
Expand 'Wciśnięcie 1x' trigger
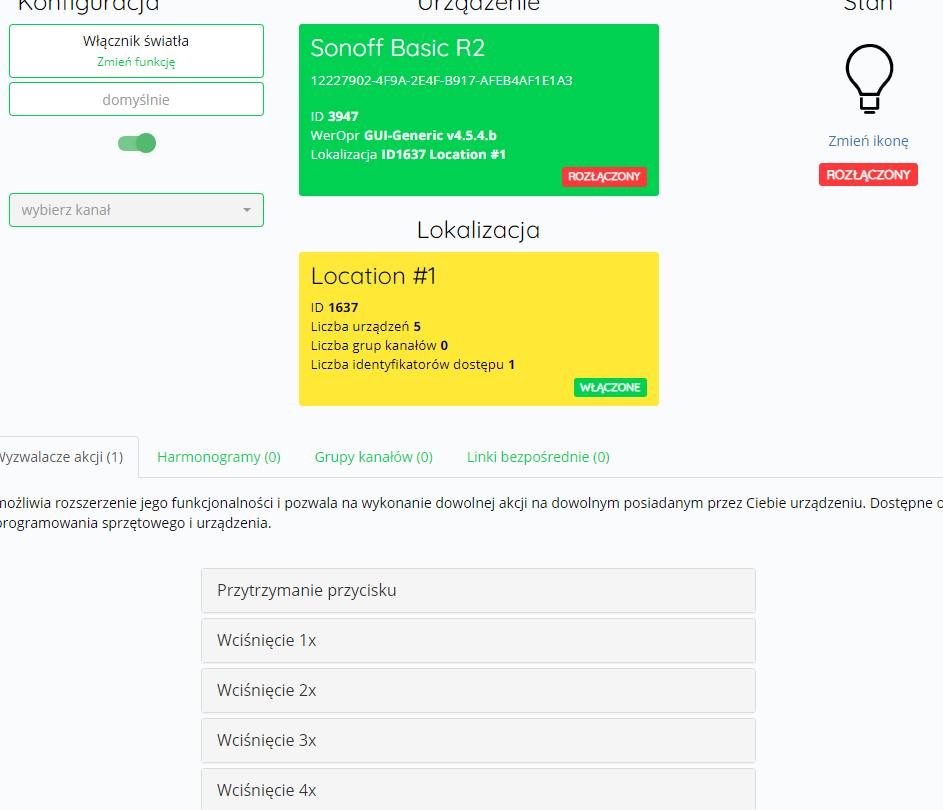click(x=478, y=640)
